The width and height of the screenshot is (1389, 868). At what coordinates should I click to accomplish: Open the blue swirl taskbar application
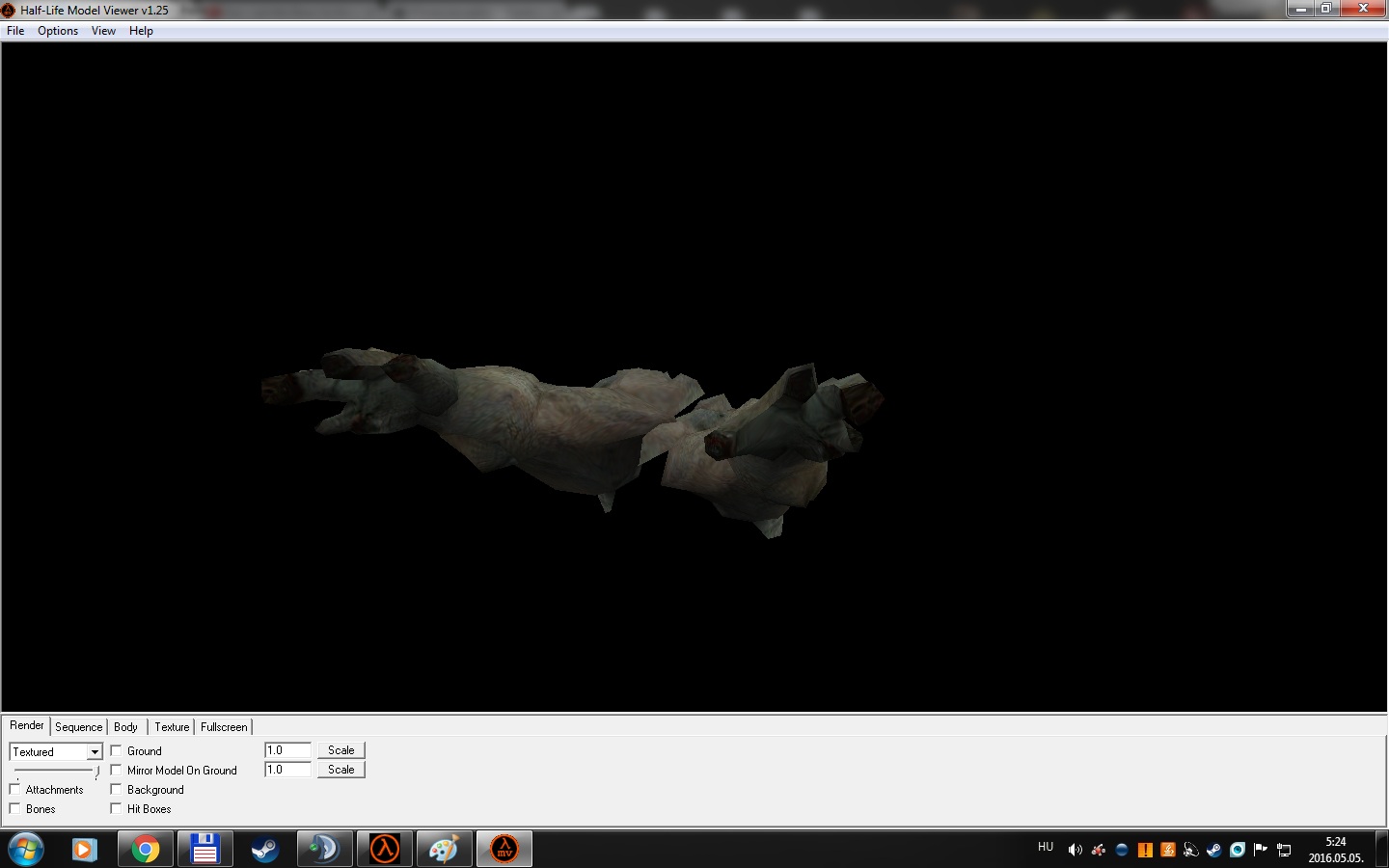pos(324,850)
